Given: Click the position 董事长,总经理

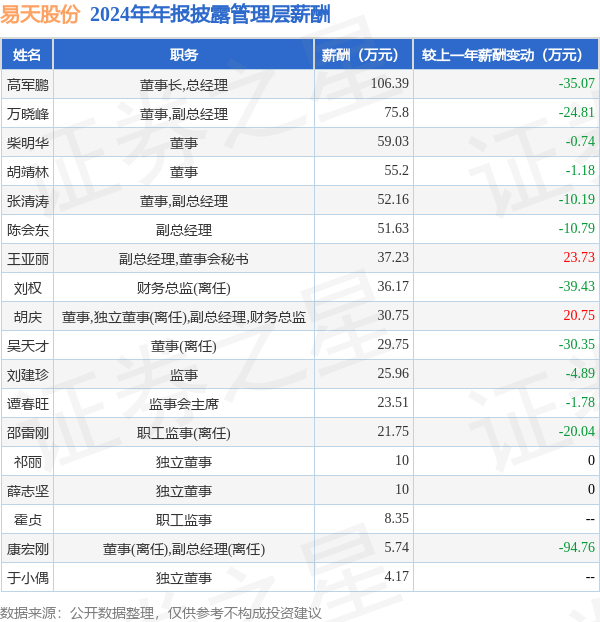Looking at the screenshot, I should point(184,85).
